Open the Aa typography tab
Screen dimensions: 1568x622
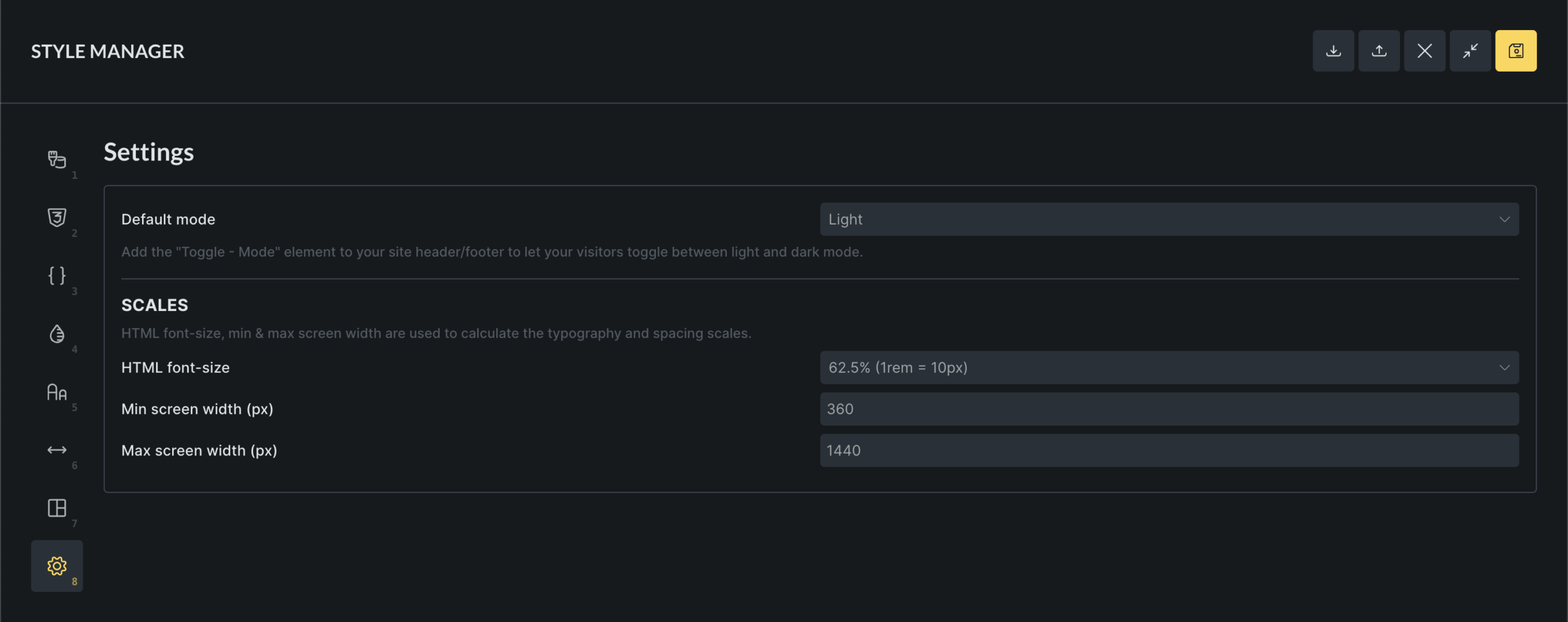[57, 392]
